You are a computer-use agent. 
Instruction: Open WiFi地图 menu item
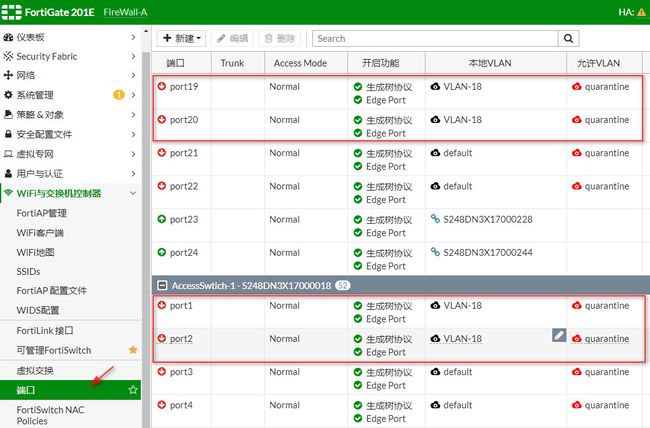pyautogui.click(x=35, y=252)
